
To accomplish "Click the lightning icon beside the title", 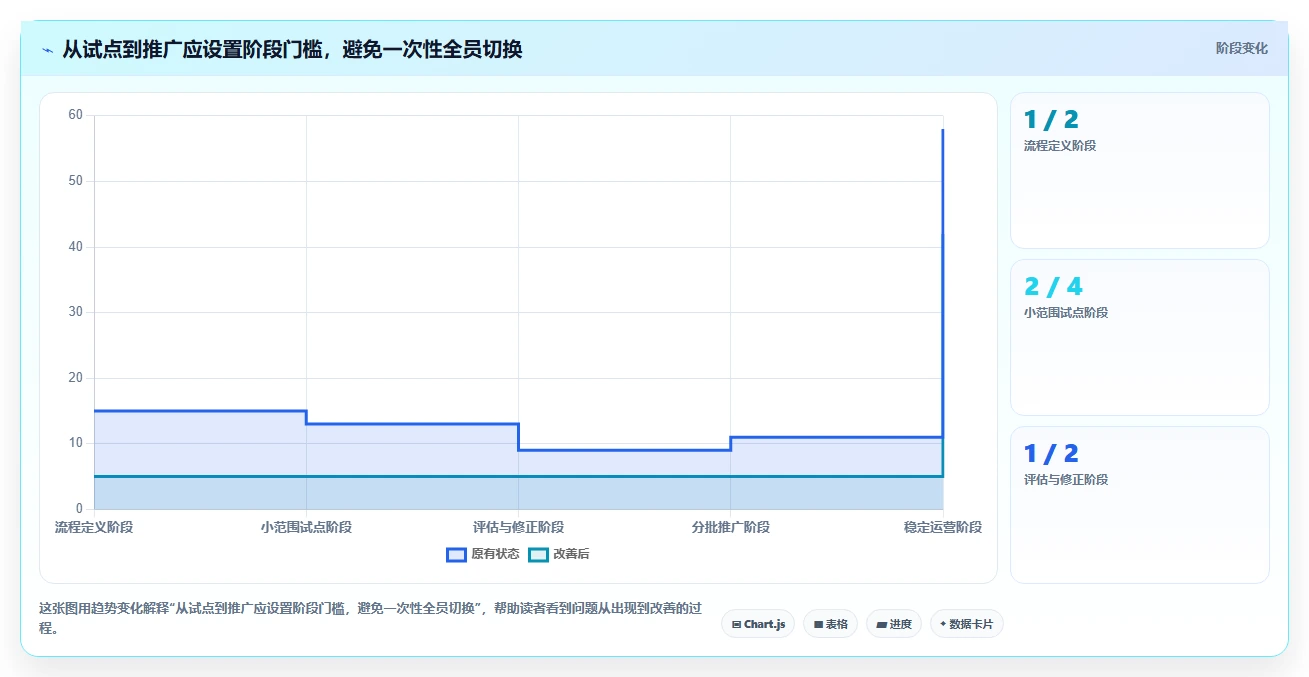I will point(47,49).
